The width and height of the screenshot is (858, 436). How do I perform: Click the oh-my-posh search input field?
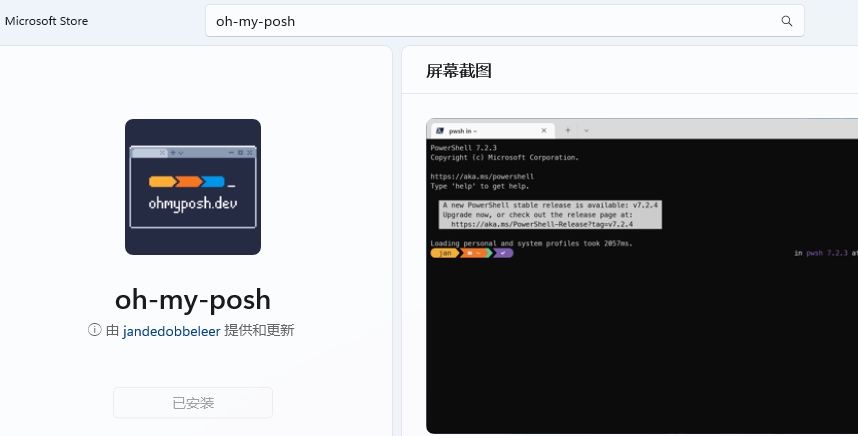[505, 21]
